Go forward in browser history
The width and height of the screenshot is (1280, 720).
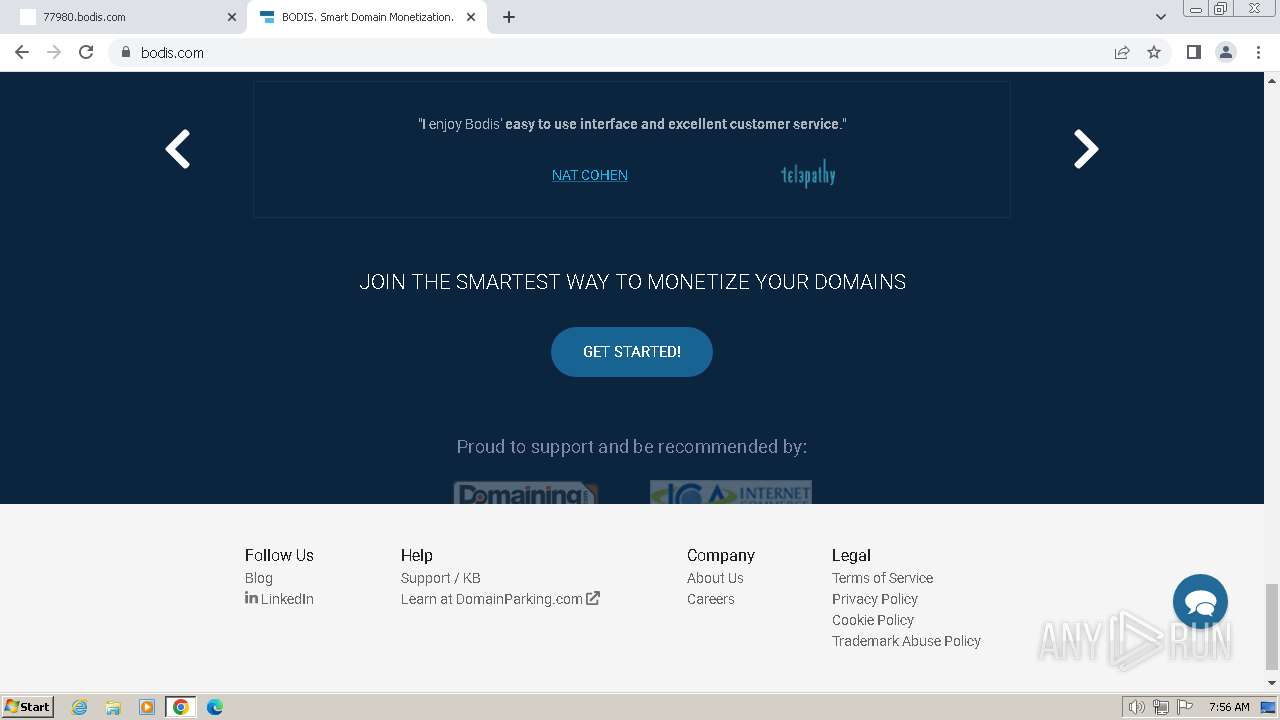coord(54,52)
